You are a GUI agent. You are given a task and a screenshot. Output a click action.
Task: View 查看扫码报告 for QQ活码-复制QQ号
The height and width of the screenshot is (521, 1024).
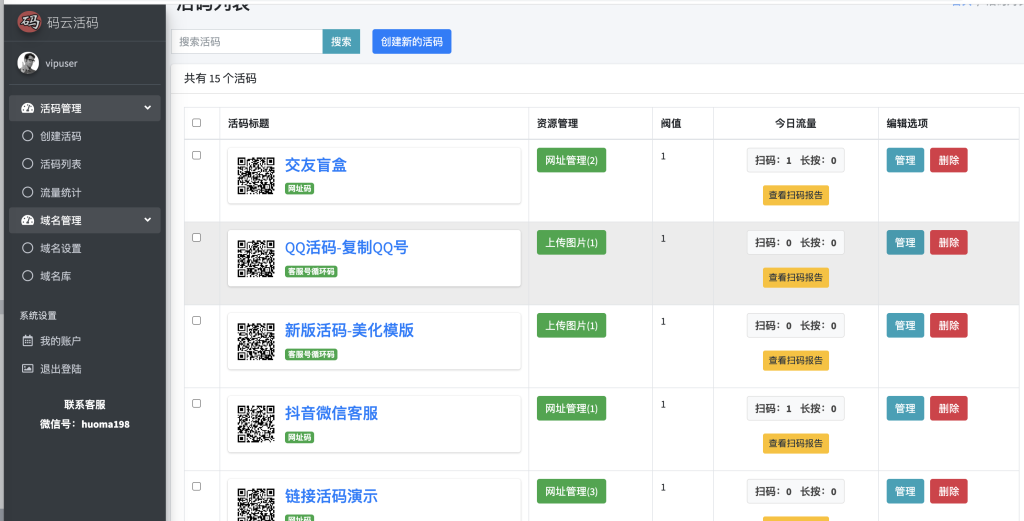click(x=795, y=277)
